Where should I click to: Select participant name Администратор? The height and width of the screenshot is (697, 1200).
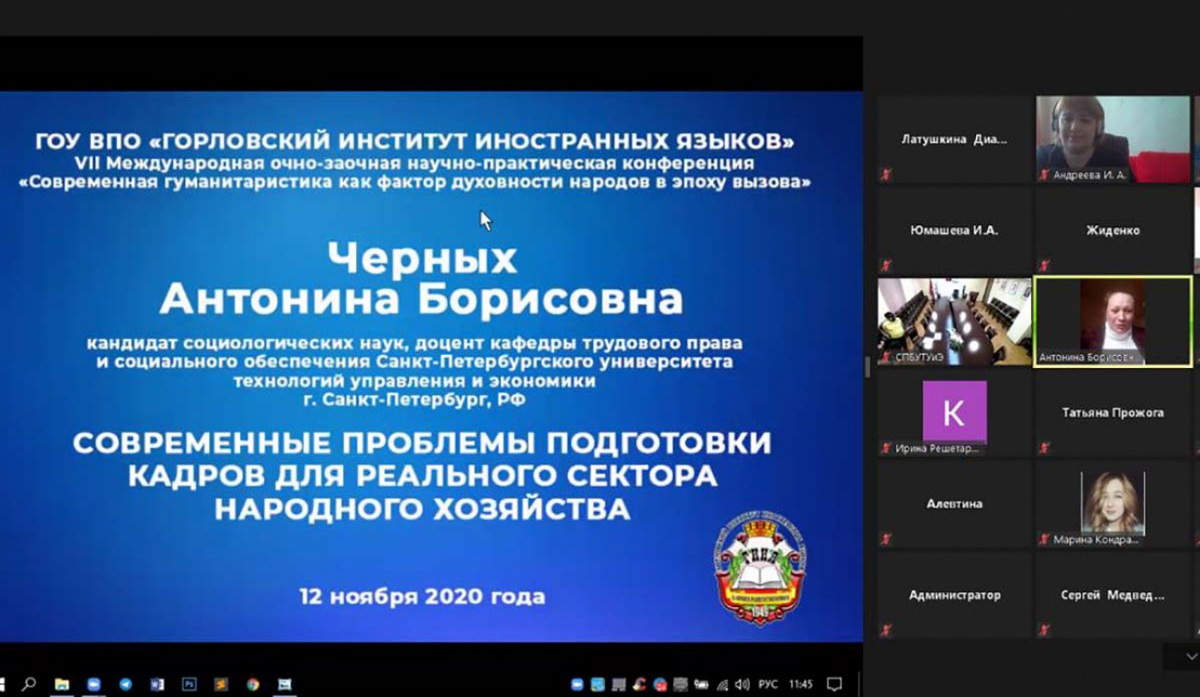point(954,595)
